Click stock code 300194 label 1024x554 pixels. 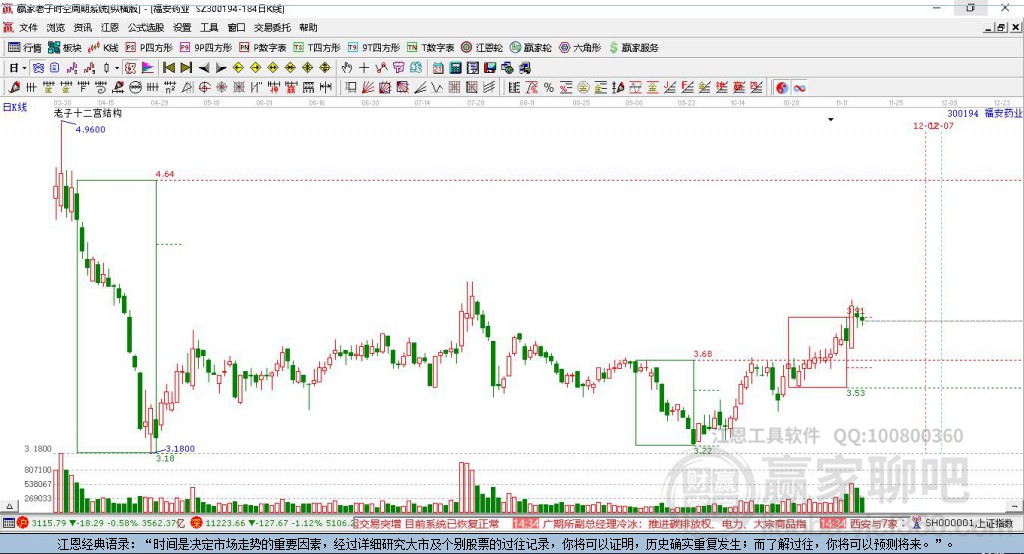click(x=963, y=113)
